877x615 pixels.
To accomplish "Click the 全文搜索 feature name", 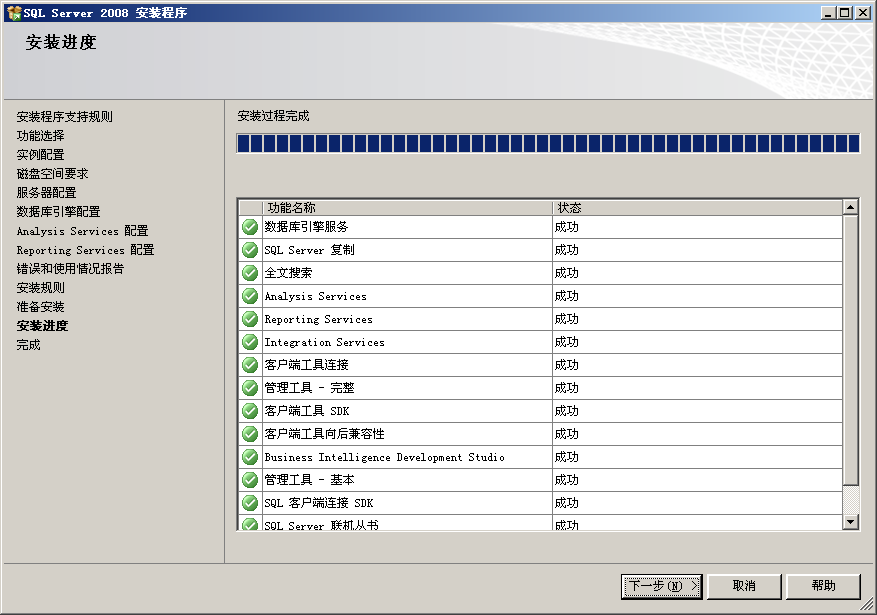I will tap(289, 273).
